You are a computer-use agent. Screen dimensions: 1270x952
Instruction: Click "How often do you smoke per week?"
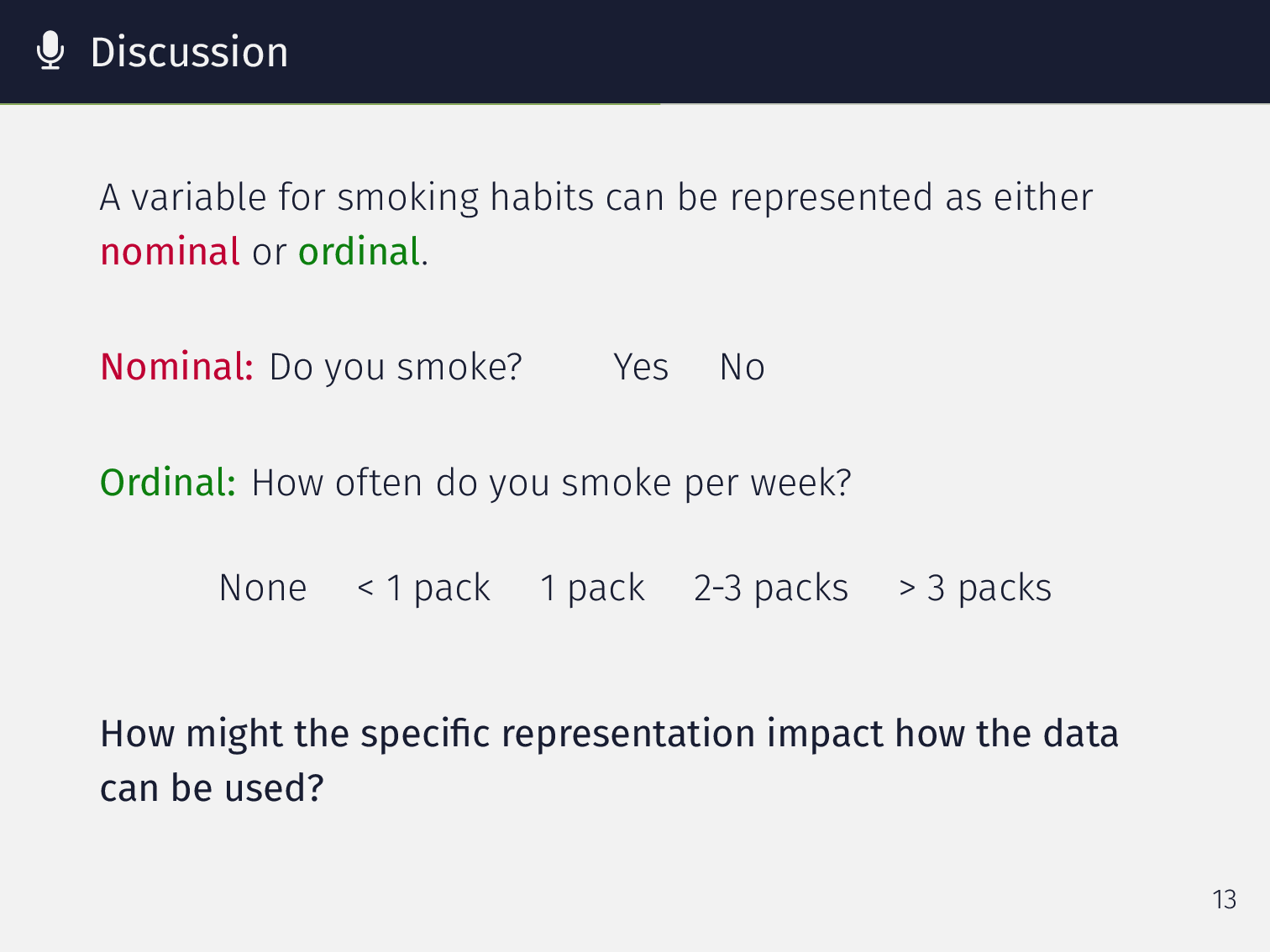pos(551,483)
